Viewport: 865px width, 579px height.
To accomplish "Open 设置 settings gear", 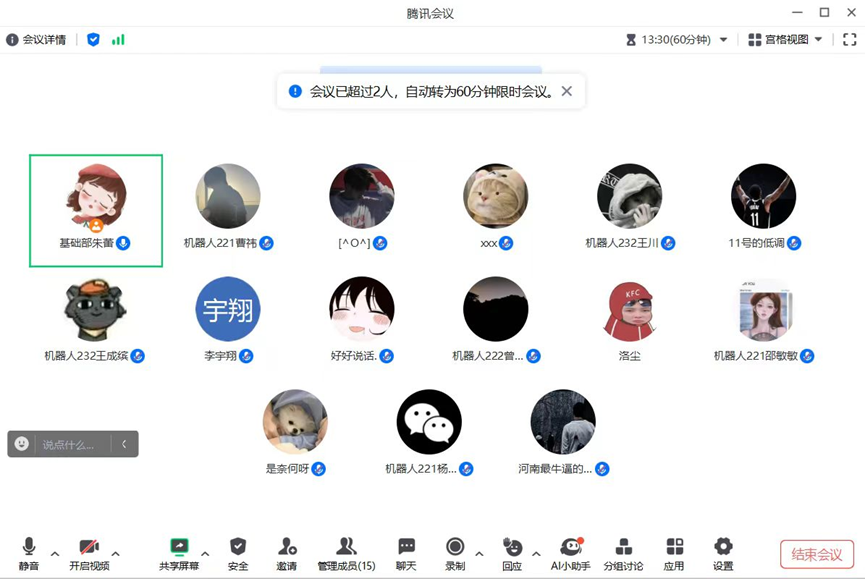I will tap(723, 551).
